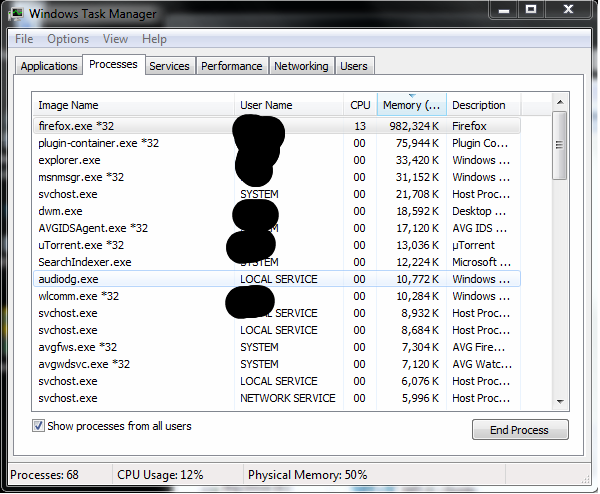600x494 pixels.
Task: Switch to the Performance tab
Action: (231, 66)
